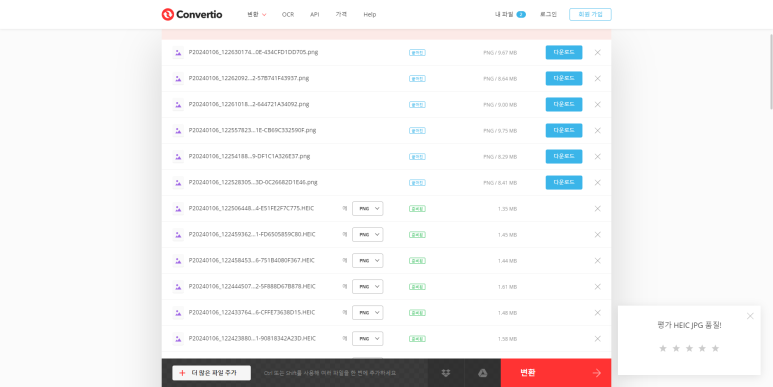Remove the 9.67 MB file with X
This screenshot has height=387, width=773.
point(597,52)
